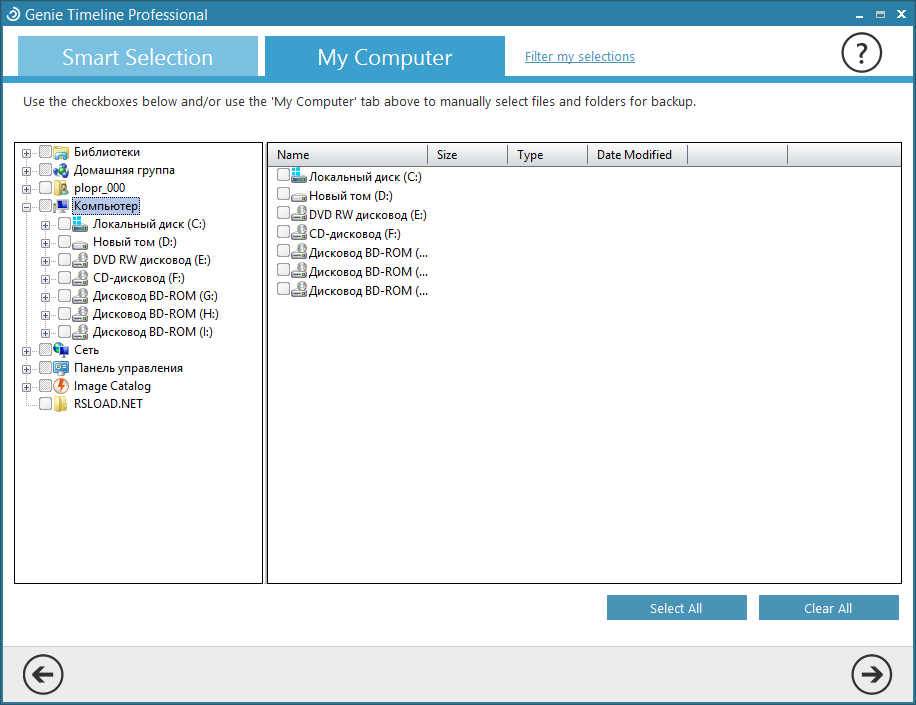This screenshot has height=705, width=916.
Task: Click the Панель управления icon in tree
Action: (x=61, y=368)
